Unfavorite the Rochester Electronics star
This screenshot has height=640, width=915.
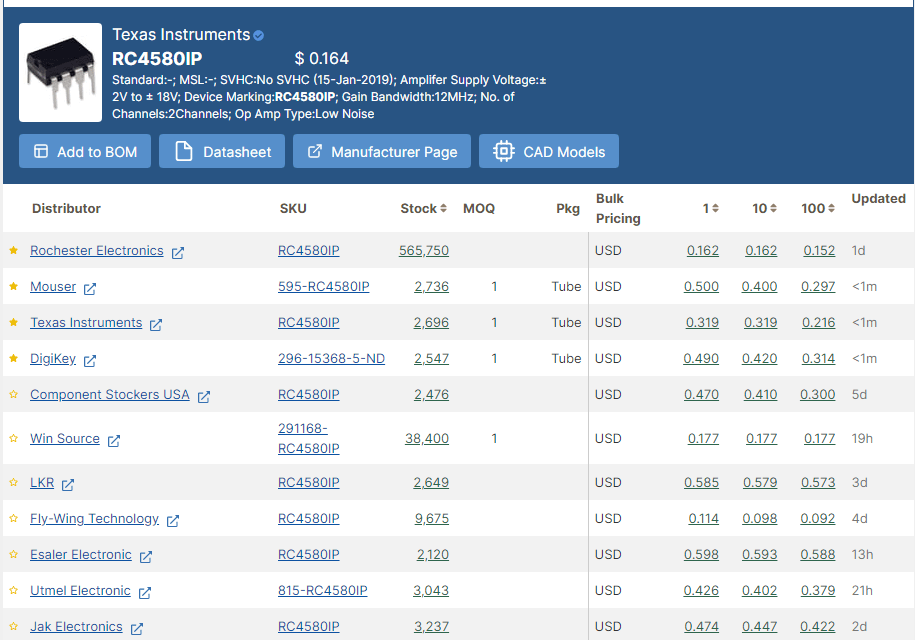pos(13,250)
